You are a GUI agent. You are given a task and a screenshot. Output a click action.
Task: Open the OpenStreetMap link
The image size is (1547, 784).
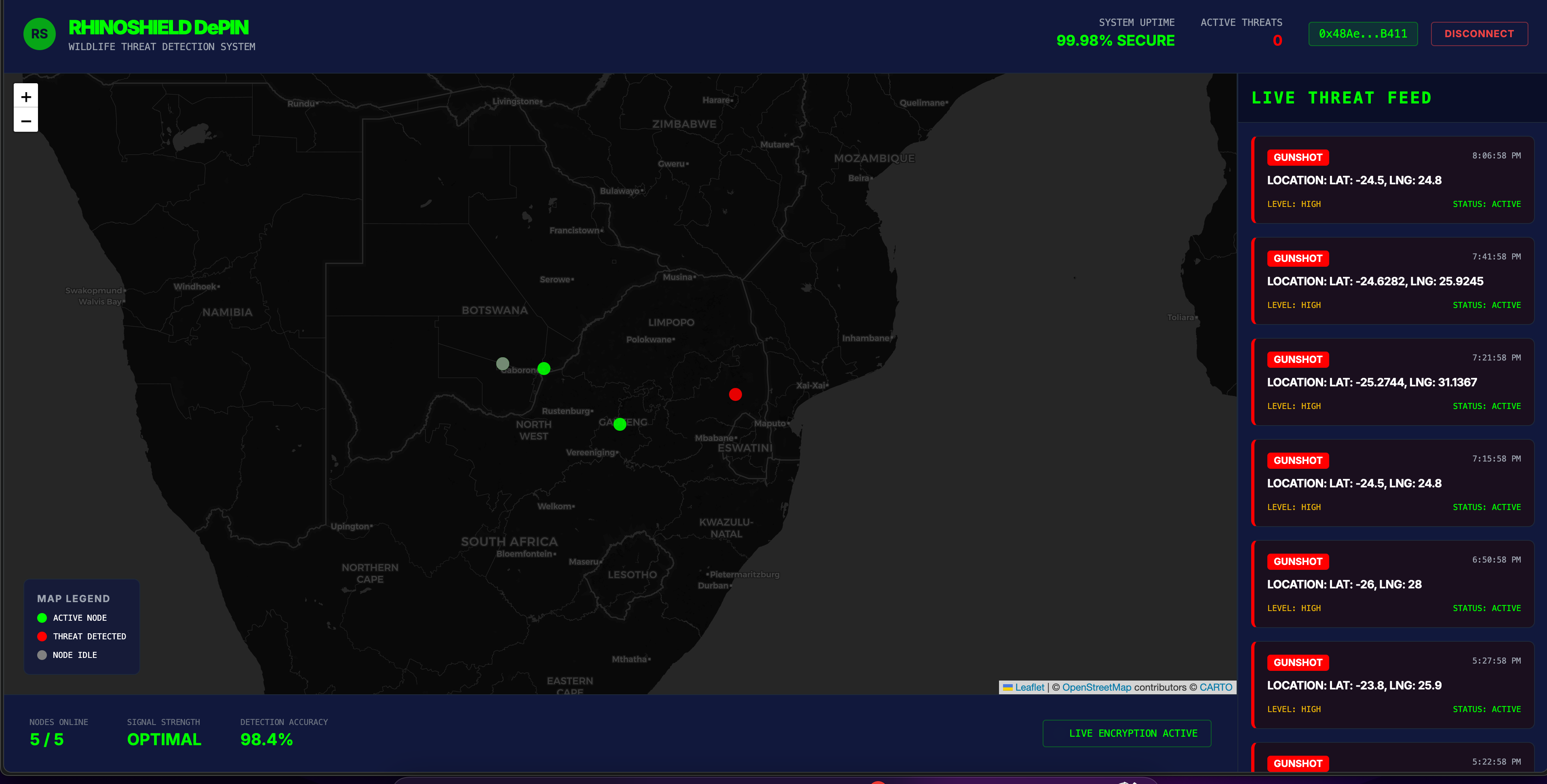[1096, 687]
